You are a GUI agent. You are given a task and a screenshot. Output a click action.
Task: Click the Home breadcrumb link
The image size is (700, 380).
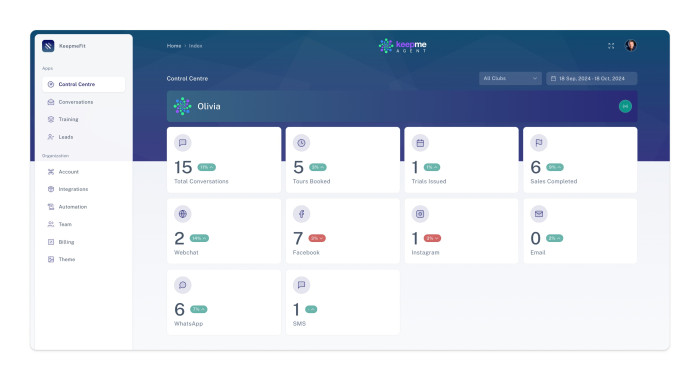pyautogui.click(x=174, y=46)
